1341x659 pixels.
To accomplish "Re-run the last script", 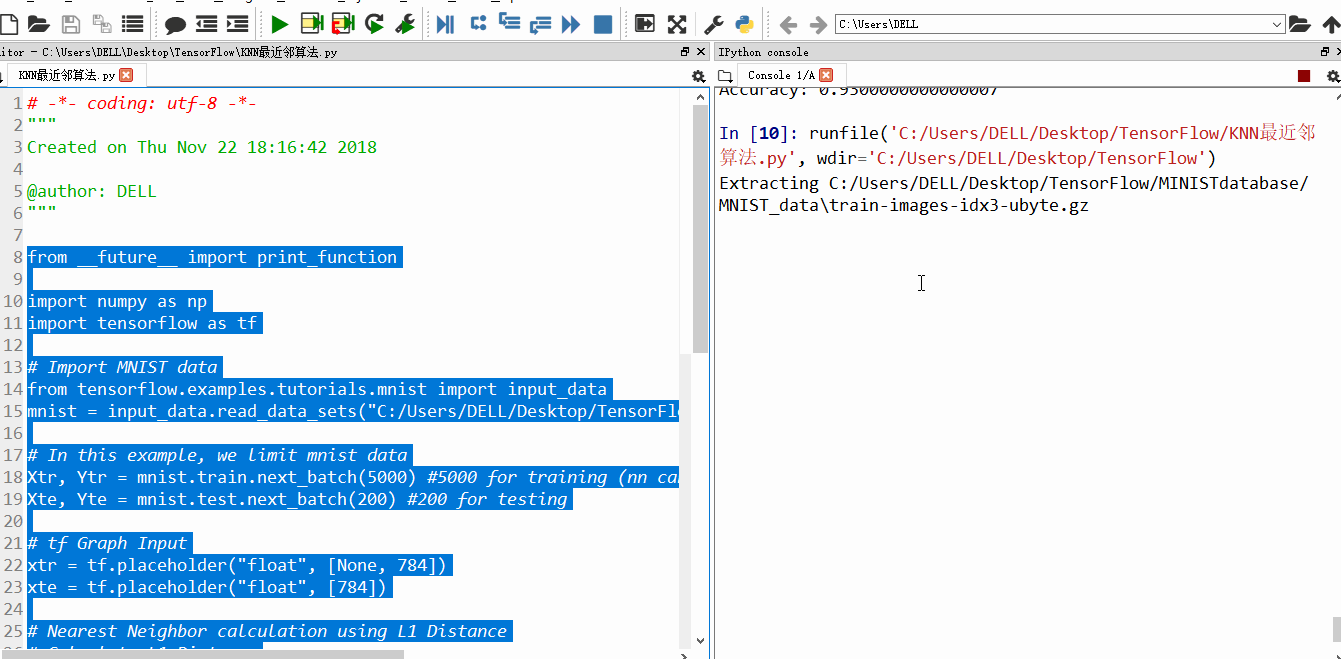I will [374, 24].
